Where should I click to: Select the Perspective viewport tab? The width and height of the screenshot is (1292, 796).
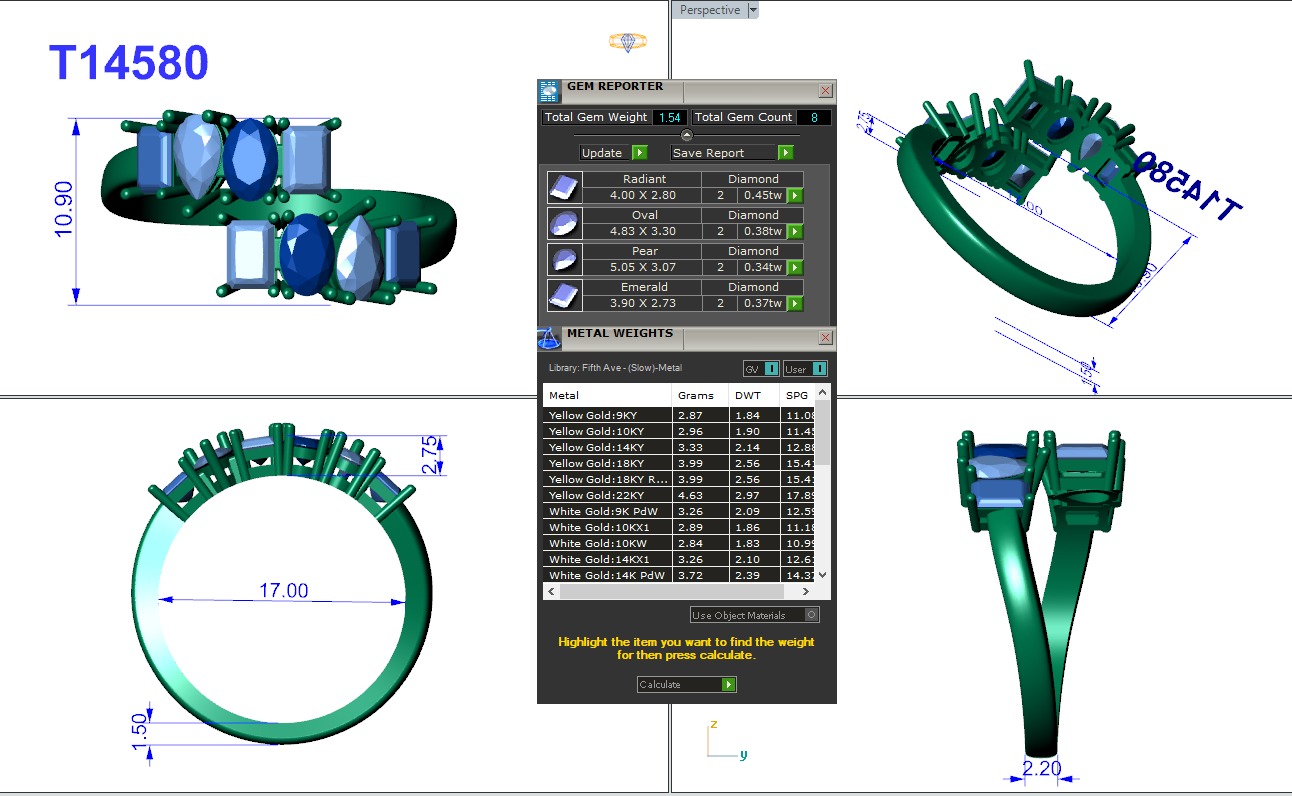coord(710,10)
